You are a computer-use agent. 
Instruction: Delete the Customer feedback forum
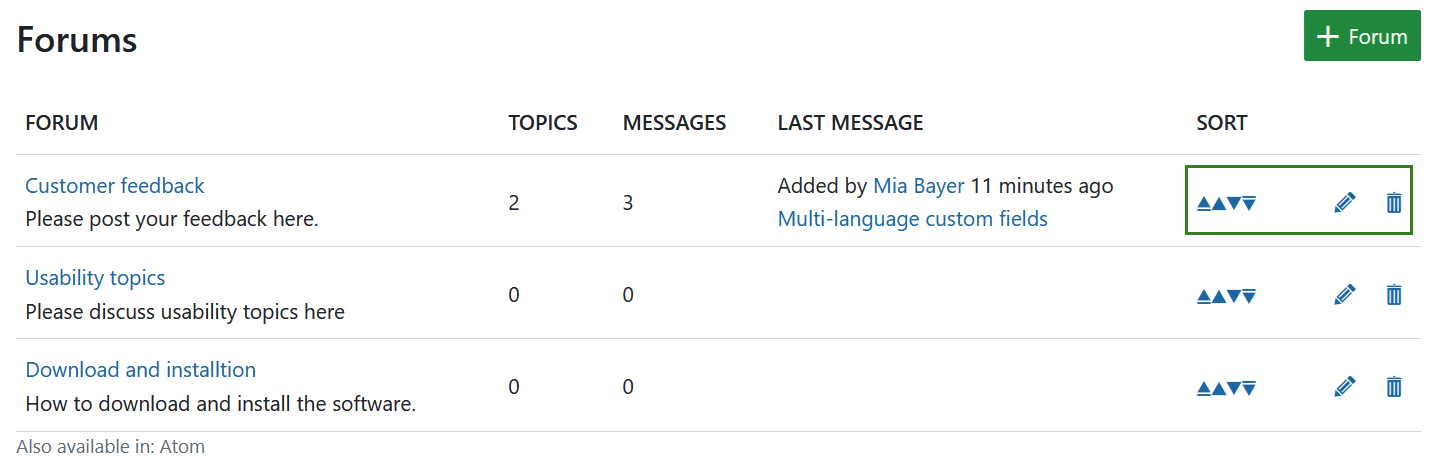point(1394,203)
